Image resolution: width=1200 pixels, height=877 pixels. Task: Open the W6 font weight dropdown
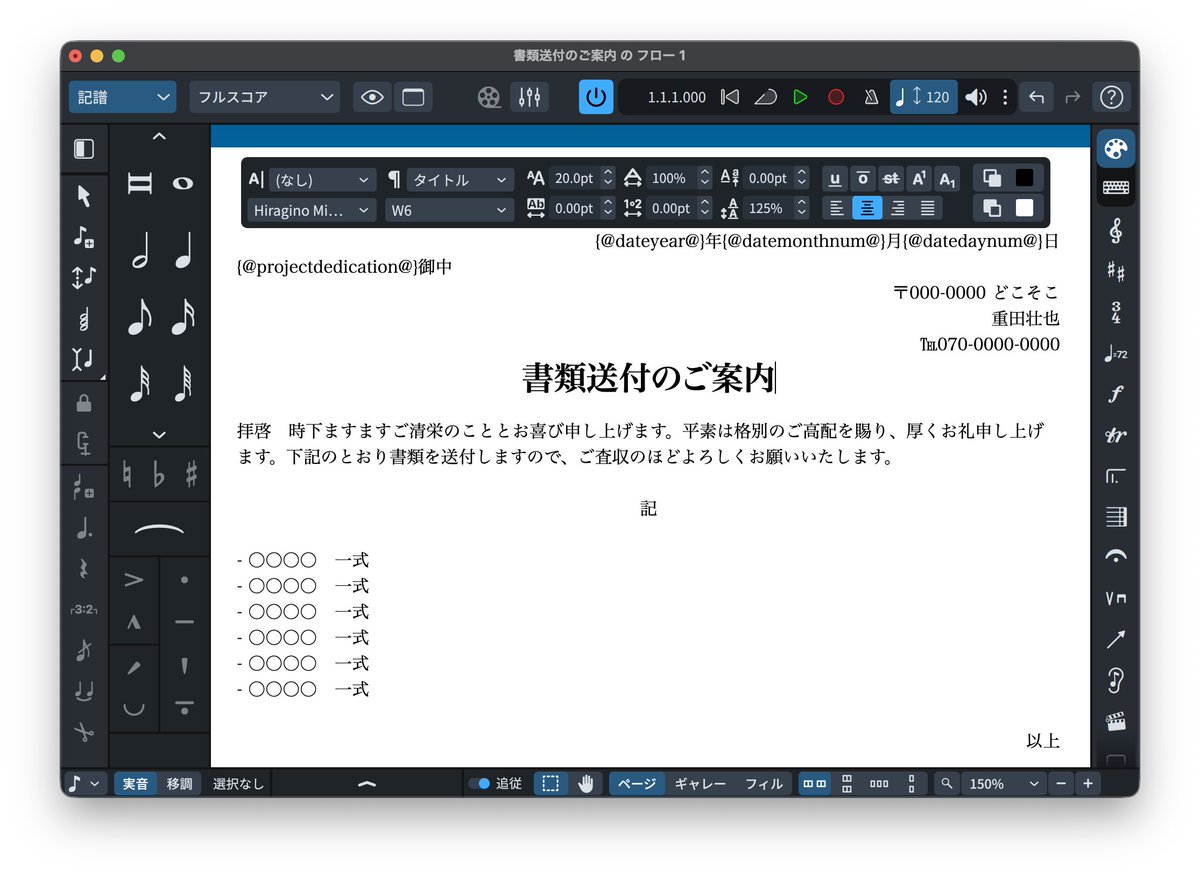pyautogui.click(x=450, y=209)
